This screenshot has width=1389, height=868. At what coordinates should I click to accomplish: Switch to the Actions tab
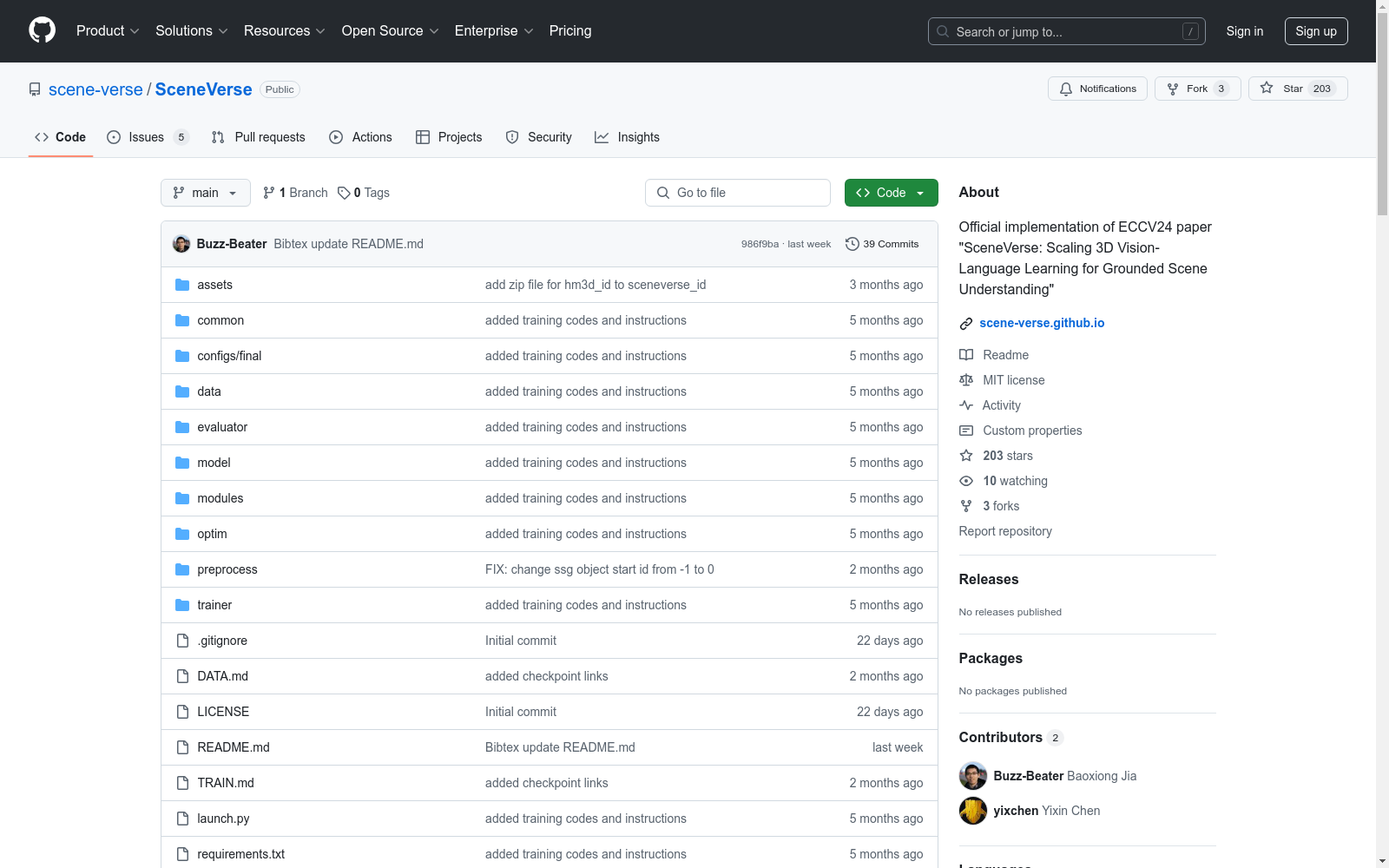(x=360, y=137)
